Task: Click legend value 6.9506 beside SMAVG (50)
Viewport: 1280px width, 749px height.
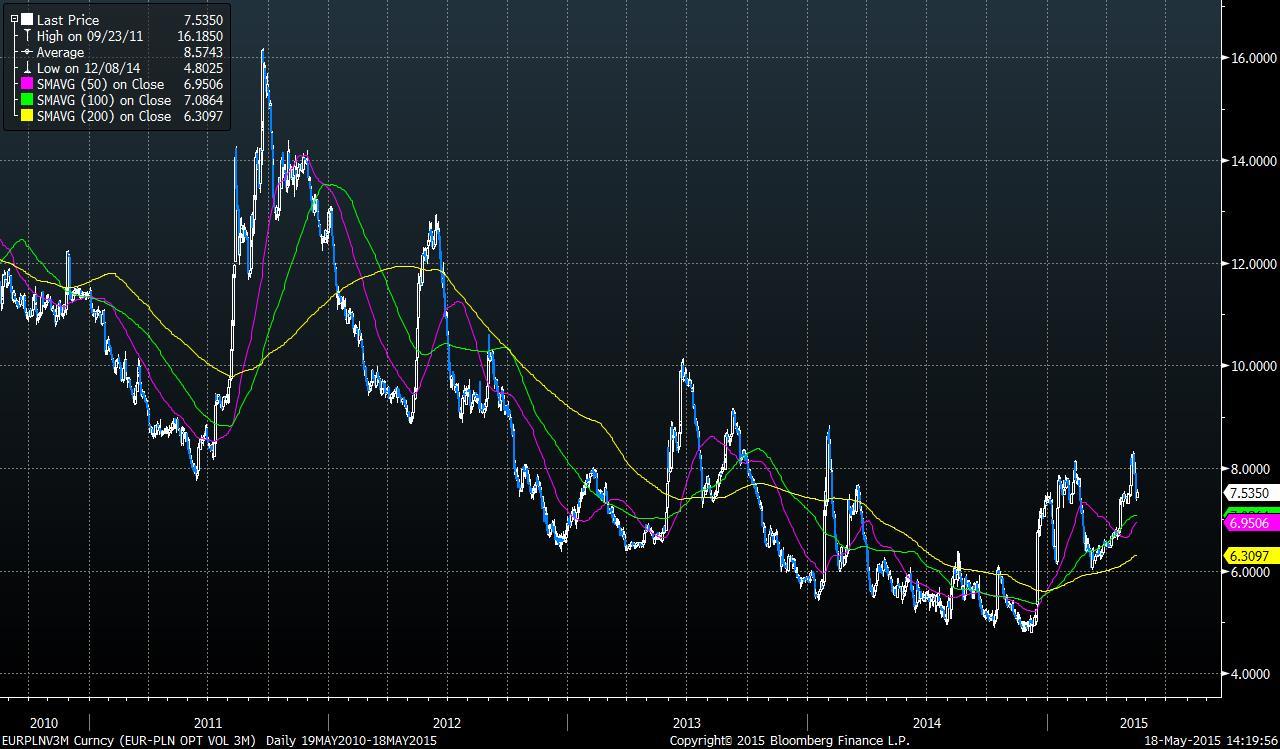Action: (x=203, y=84)
